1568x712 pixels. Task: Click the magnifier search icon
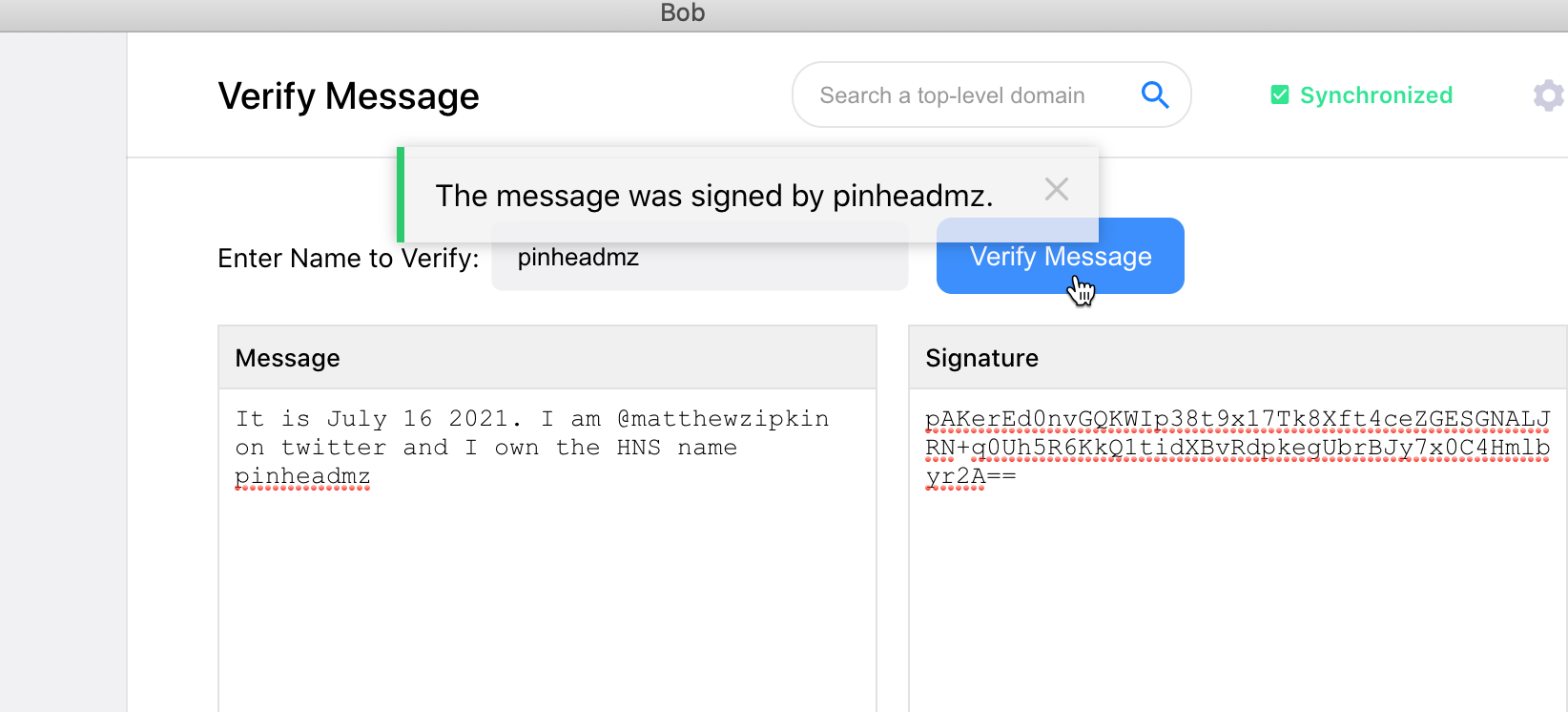coord(1155,94)
